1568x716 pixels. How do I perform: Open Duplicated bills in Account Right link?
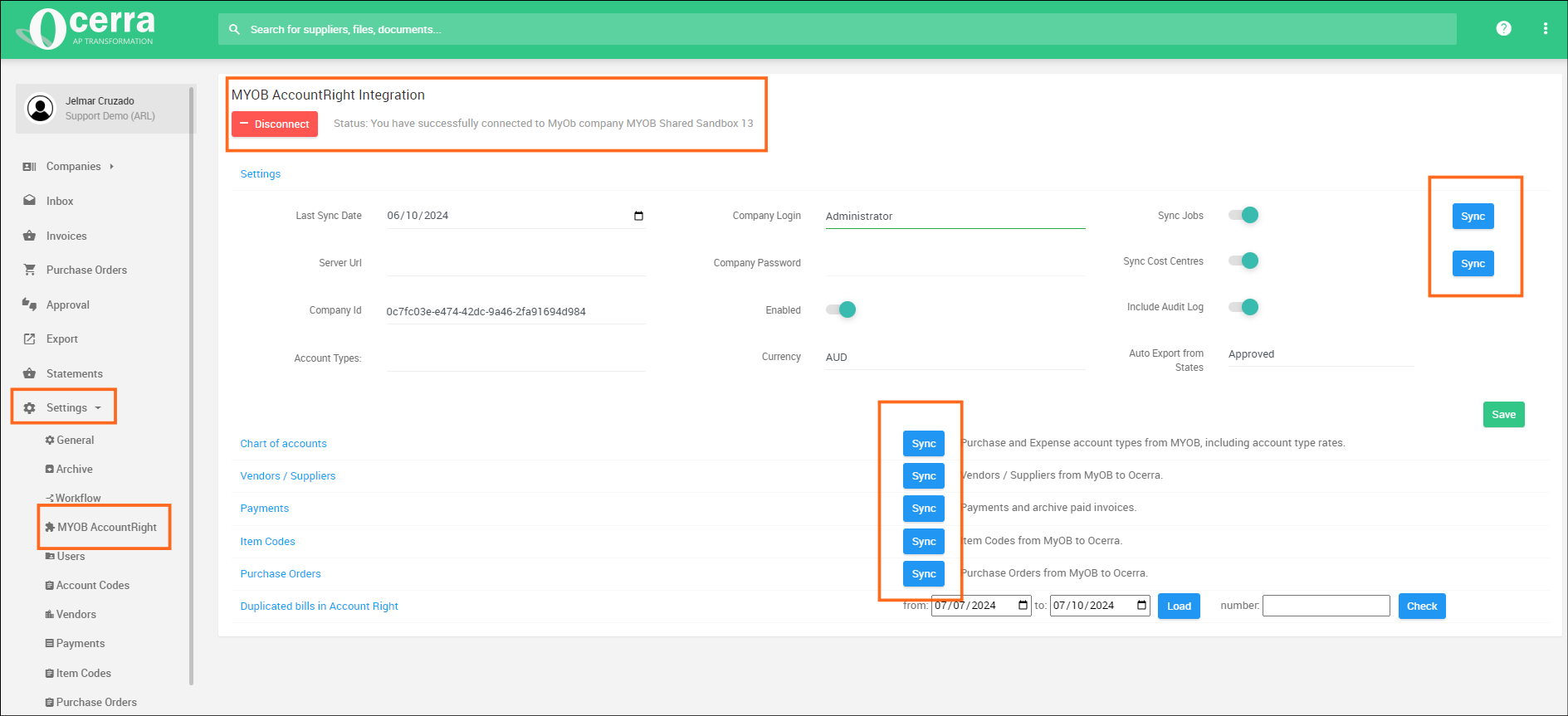click(x=319, y=606)
